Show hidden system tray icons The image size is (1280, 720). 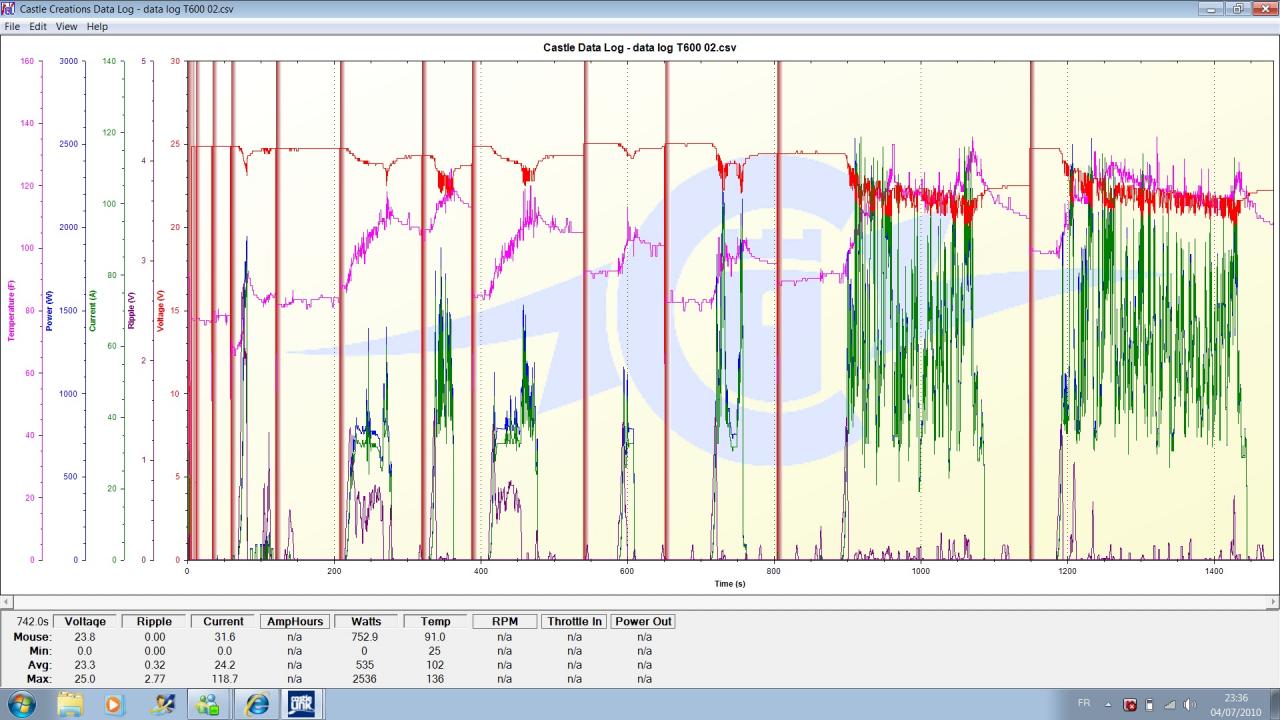click(x=1108, y=704)
